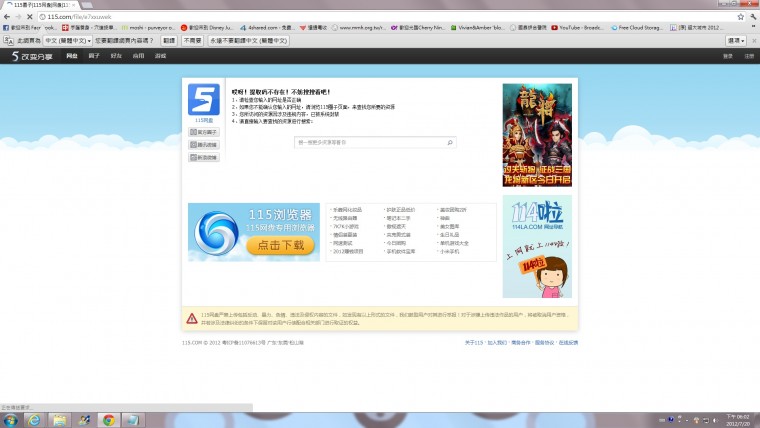Click the 生日礼品 link
The height and width of the screenshot is (428, 760).
[x=449, y=235]
